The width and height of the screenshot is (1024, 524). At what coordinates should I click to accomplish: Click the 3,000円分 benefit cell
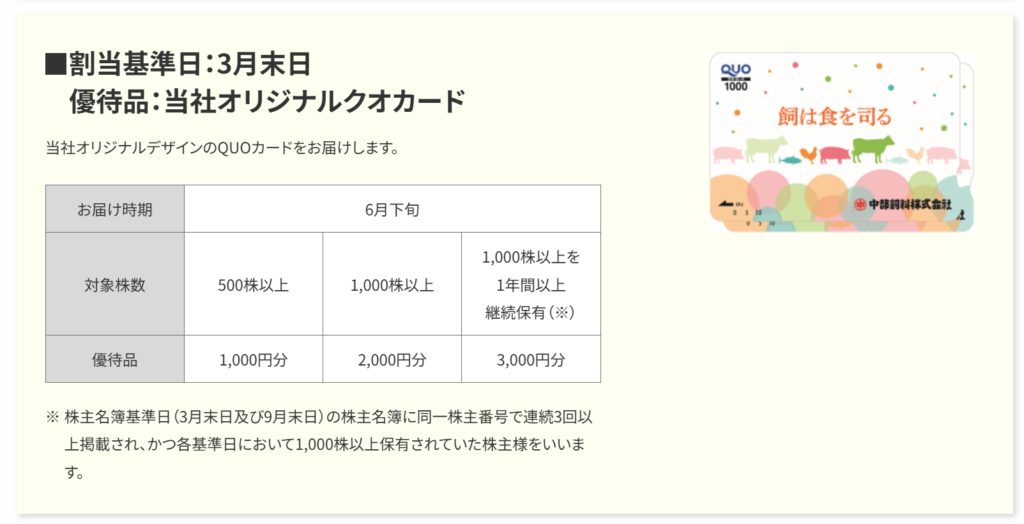(x=530, y=359)
